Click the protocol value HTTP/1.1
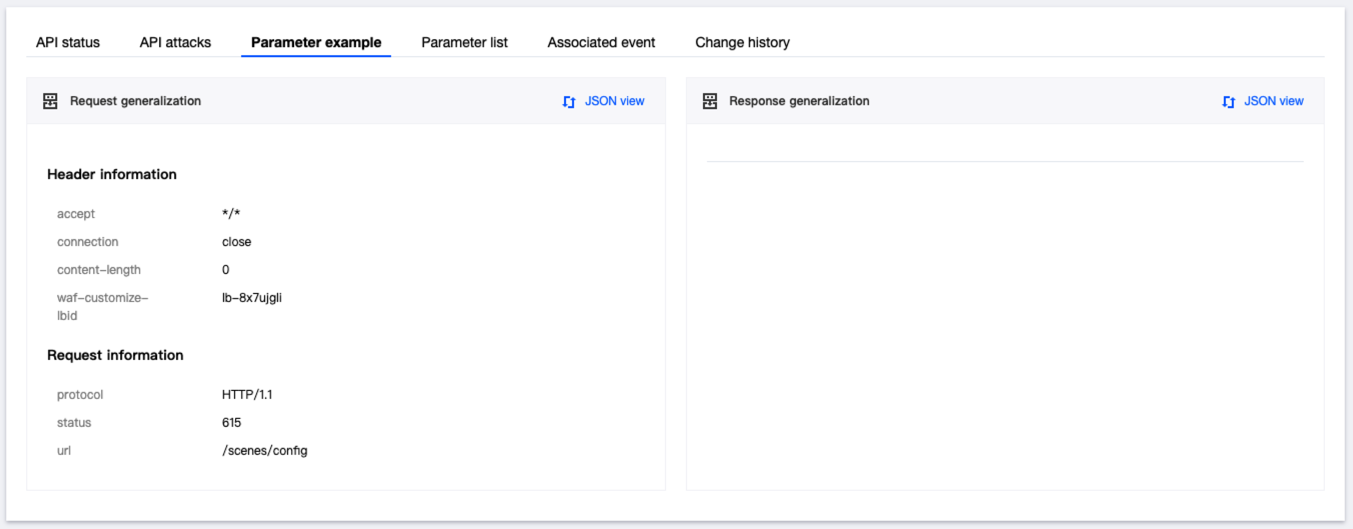 click(247, 395)
